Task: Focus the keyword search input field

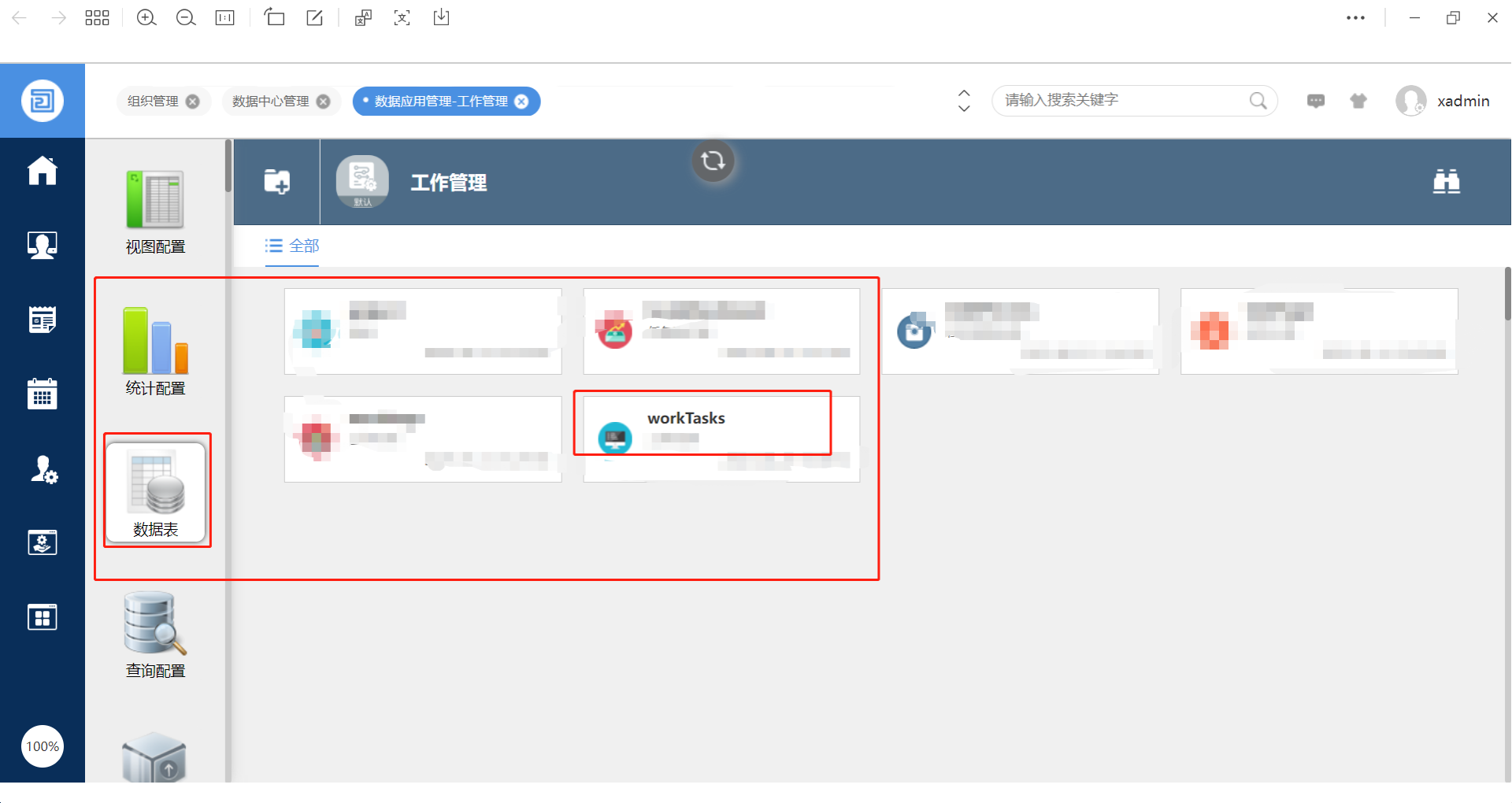Action: coord(1134,101)
